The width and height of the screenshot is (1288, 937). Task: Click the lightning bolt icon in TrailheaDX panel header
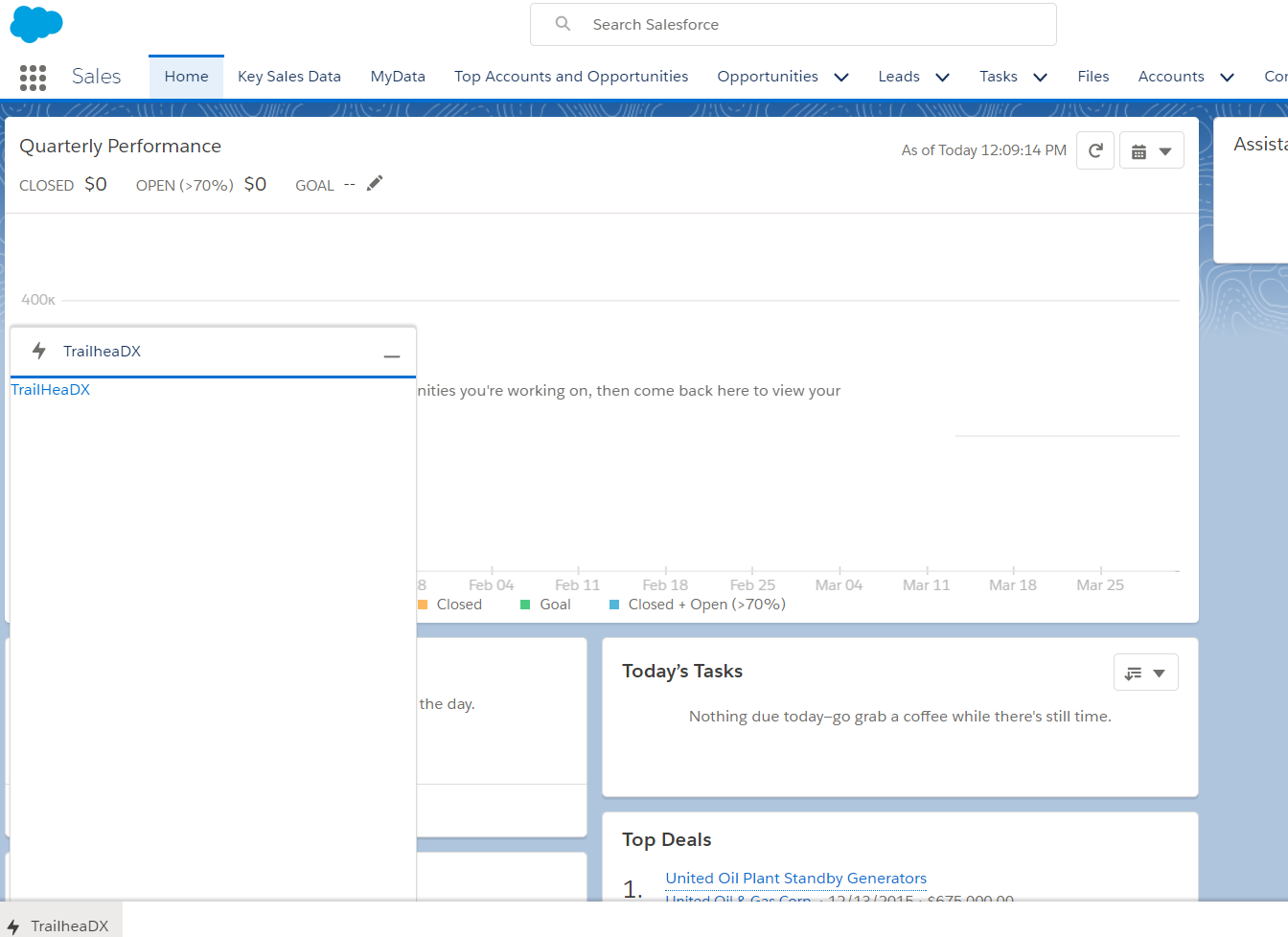point(39,351)
